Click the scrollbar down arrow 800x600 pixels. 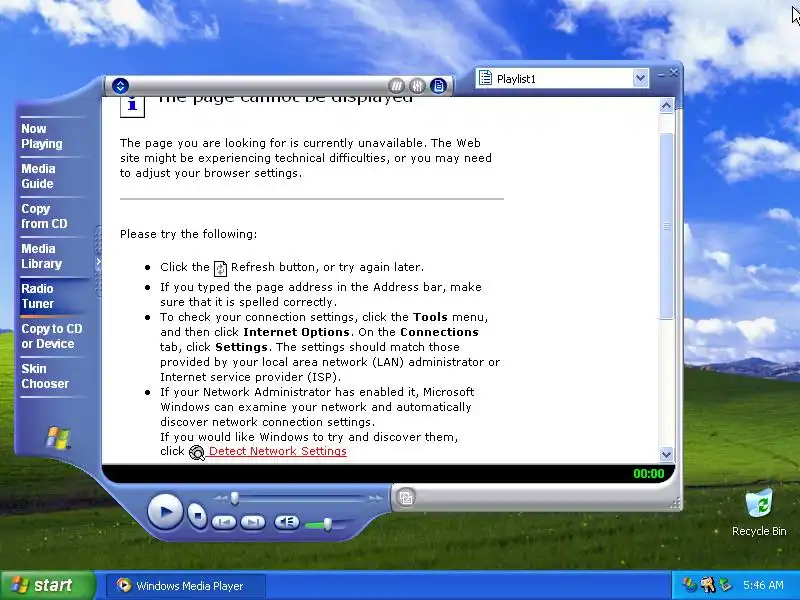(666, 454)
